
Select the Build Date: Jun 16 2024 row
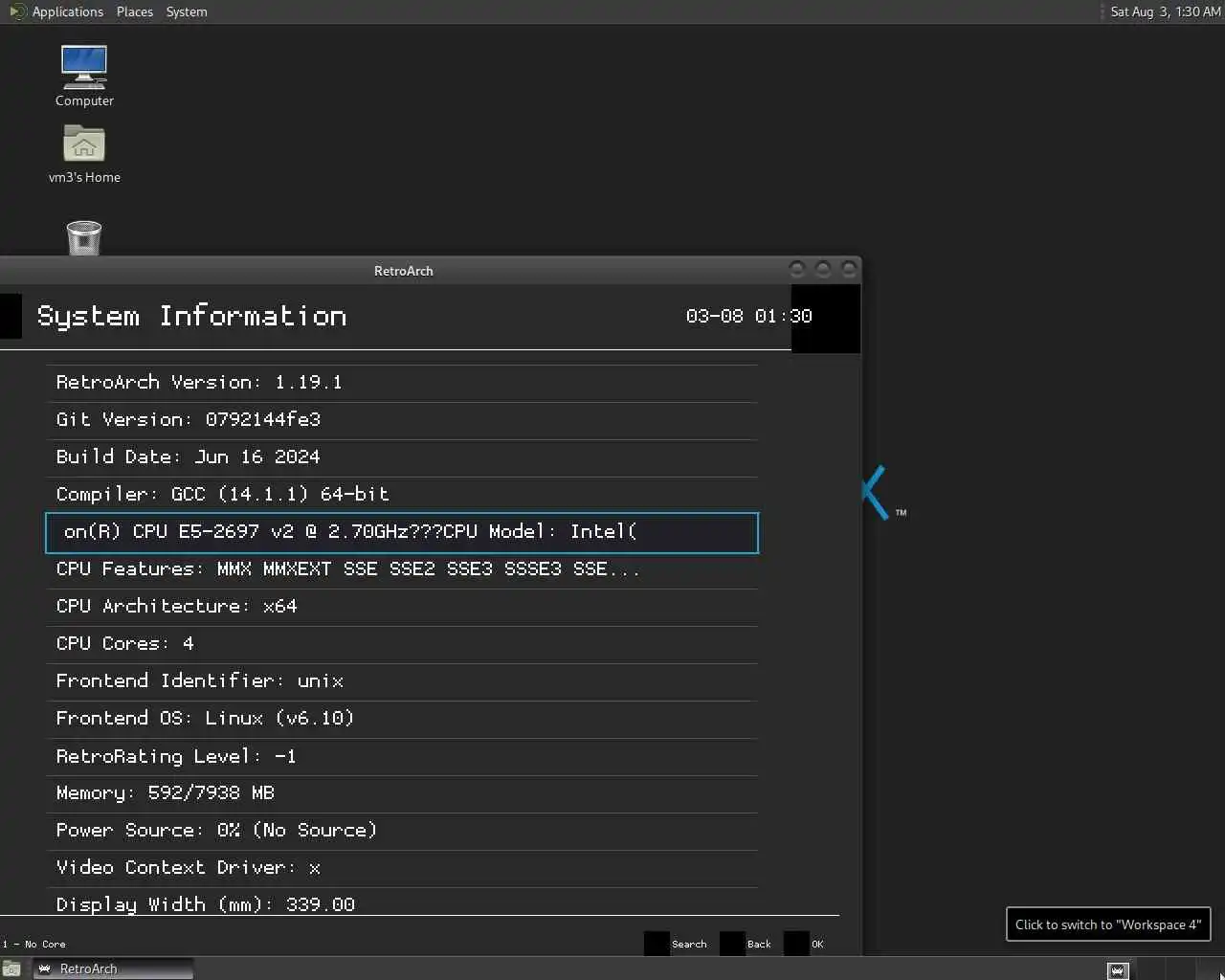click(402, 457)
